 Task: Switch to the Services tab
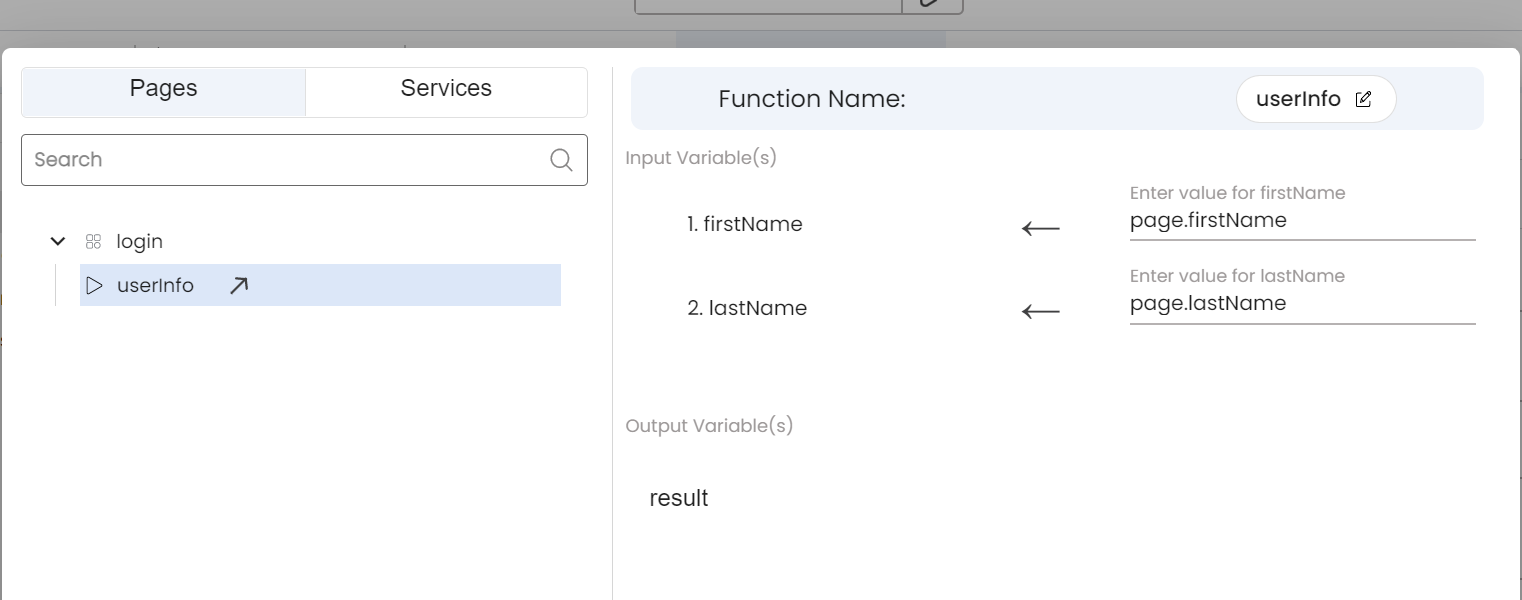tap(446, 88)
